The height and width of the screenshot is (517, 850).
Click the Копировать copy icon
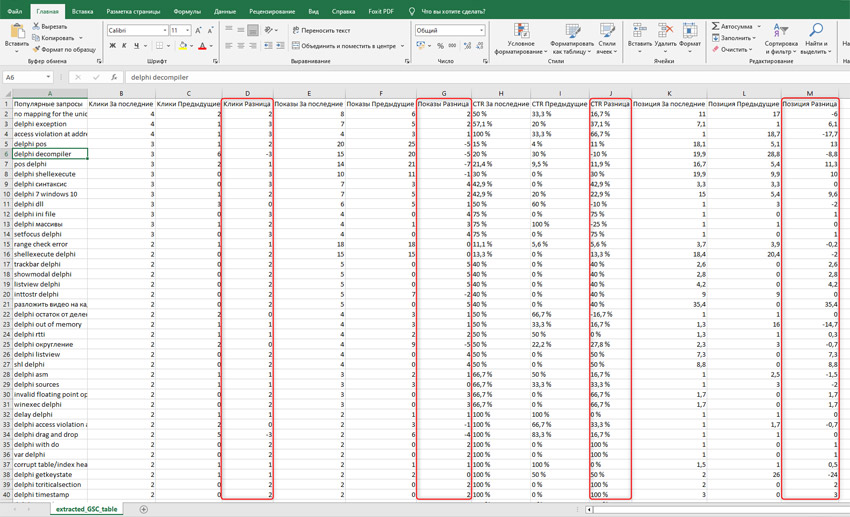point(36,38)
